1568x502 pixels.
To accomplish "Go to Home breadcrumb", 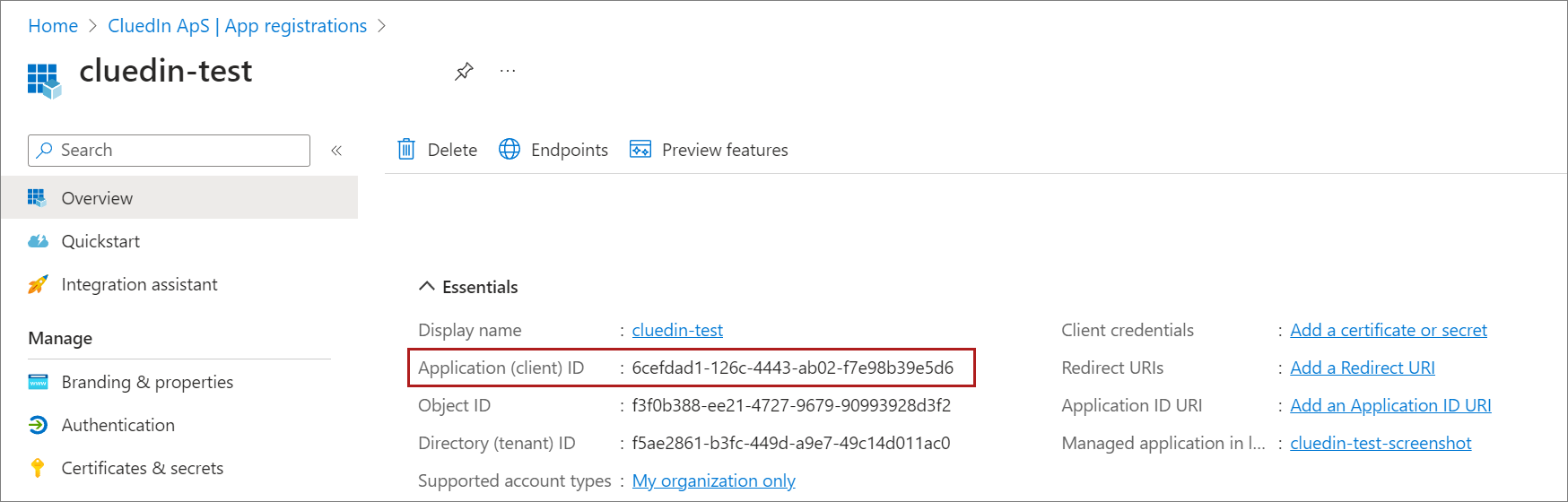I will tap(53, 26).
